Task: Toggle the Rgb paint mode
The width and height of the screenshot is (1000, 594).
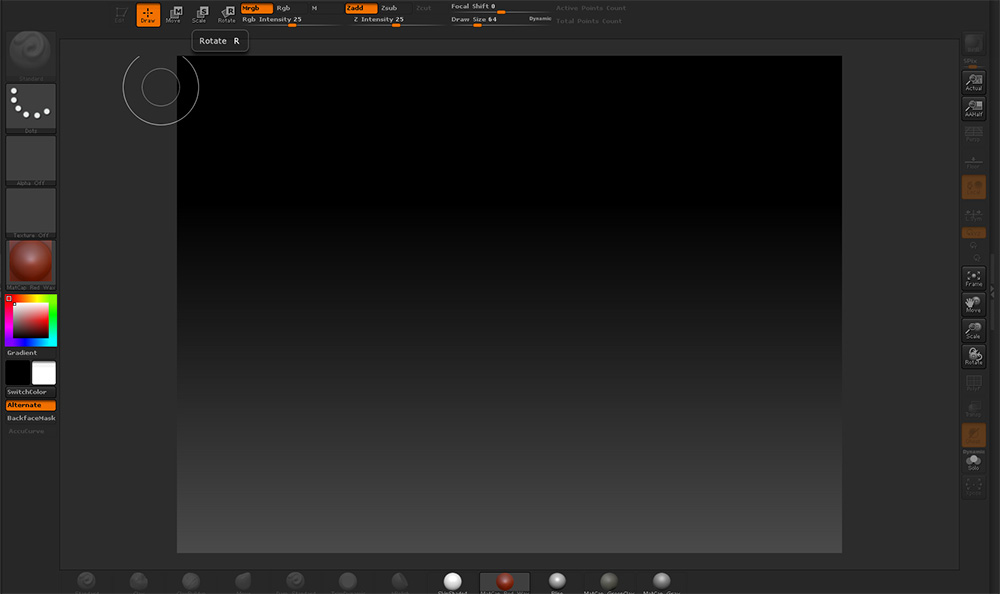Action: (283, 8)
